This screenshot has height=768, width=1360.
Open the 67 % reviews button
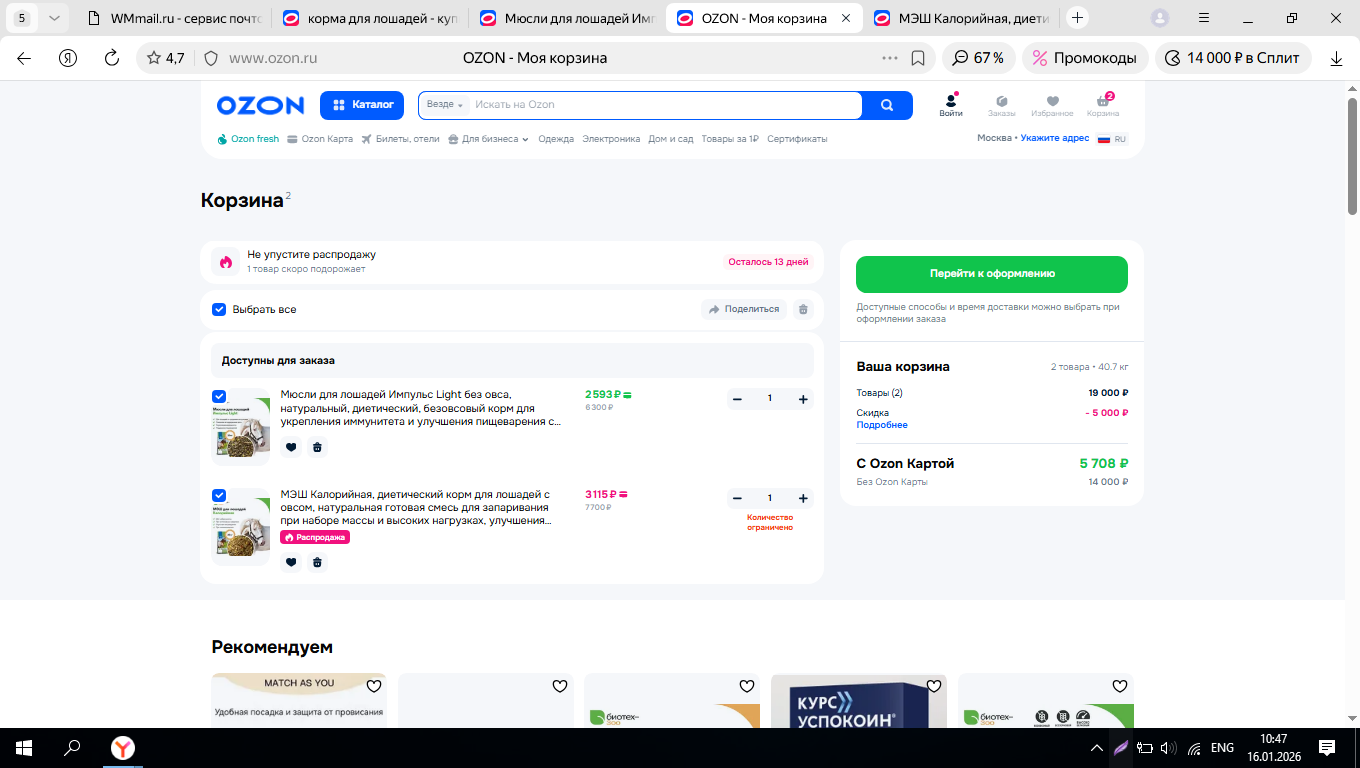pyautogui.click(x=978, y=58)
